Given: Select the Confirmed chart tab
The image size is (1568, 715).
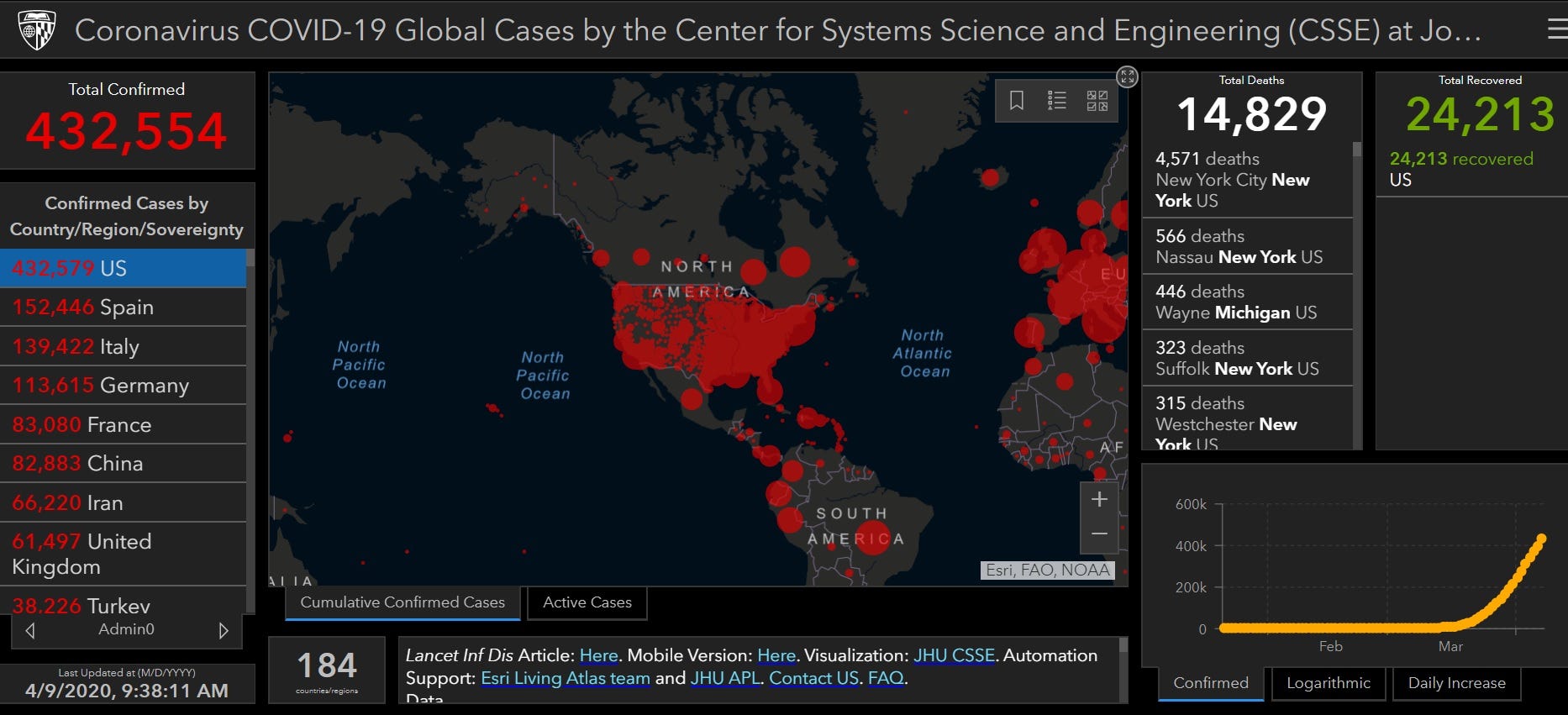Looking at the screenshot, I should [1211, 683].
